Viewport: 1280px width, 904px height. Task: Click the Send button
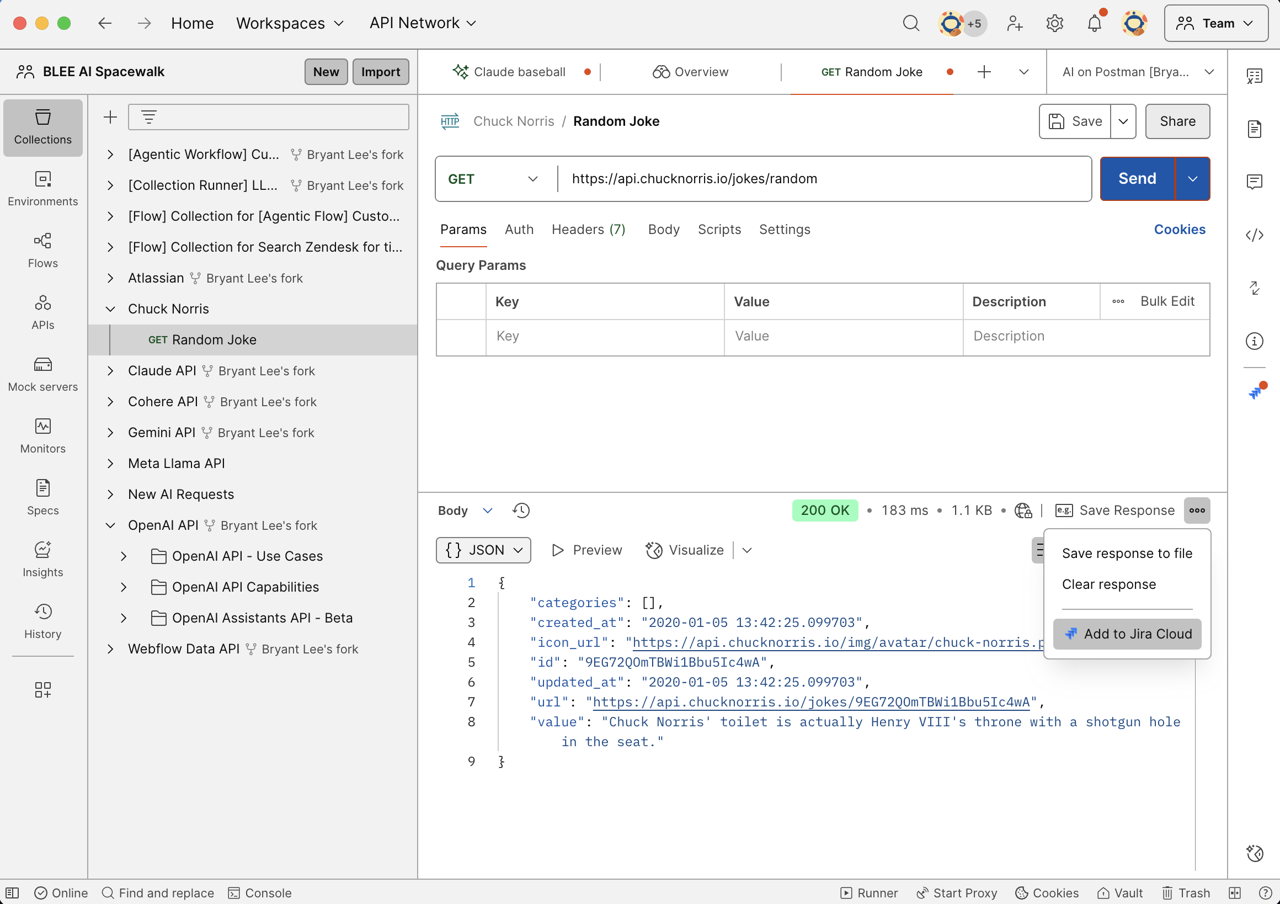[x=1136, y=179]
